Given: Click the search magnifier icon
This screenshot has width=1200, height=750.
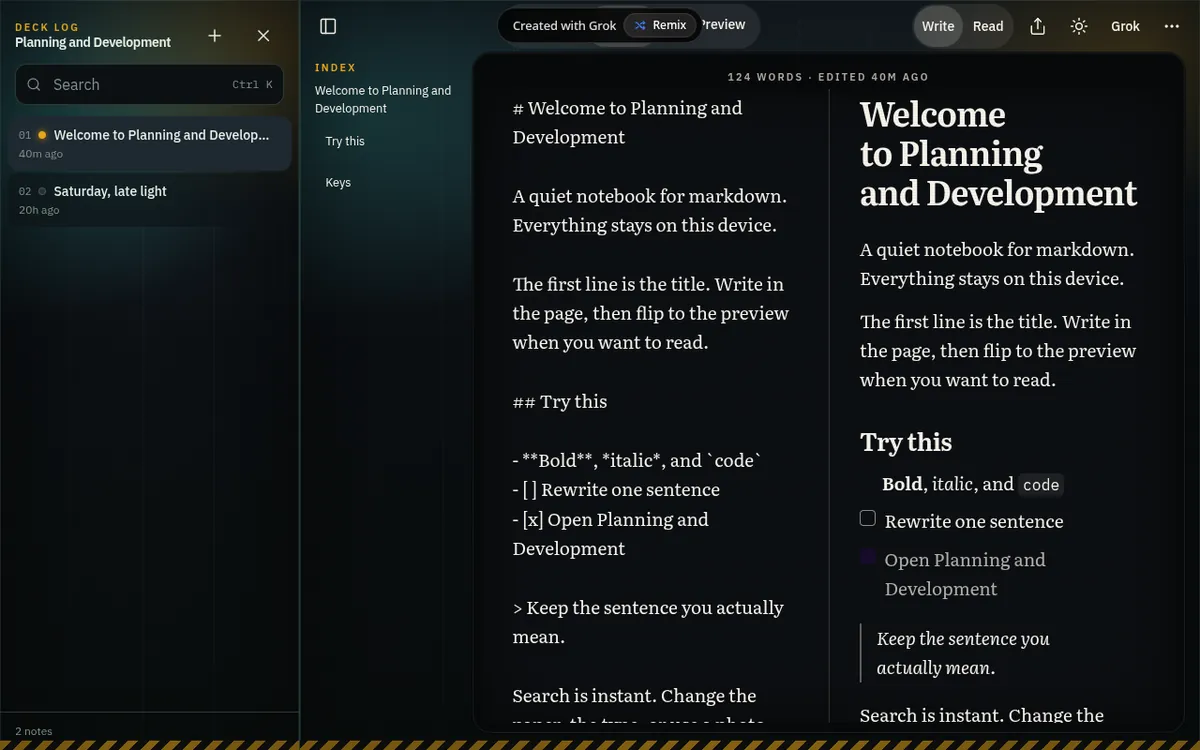Looking at the screenshot, I should pos(35,85).
